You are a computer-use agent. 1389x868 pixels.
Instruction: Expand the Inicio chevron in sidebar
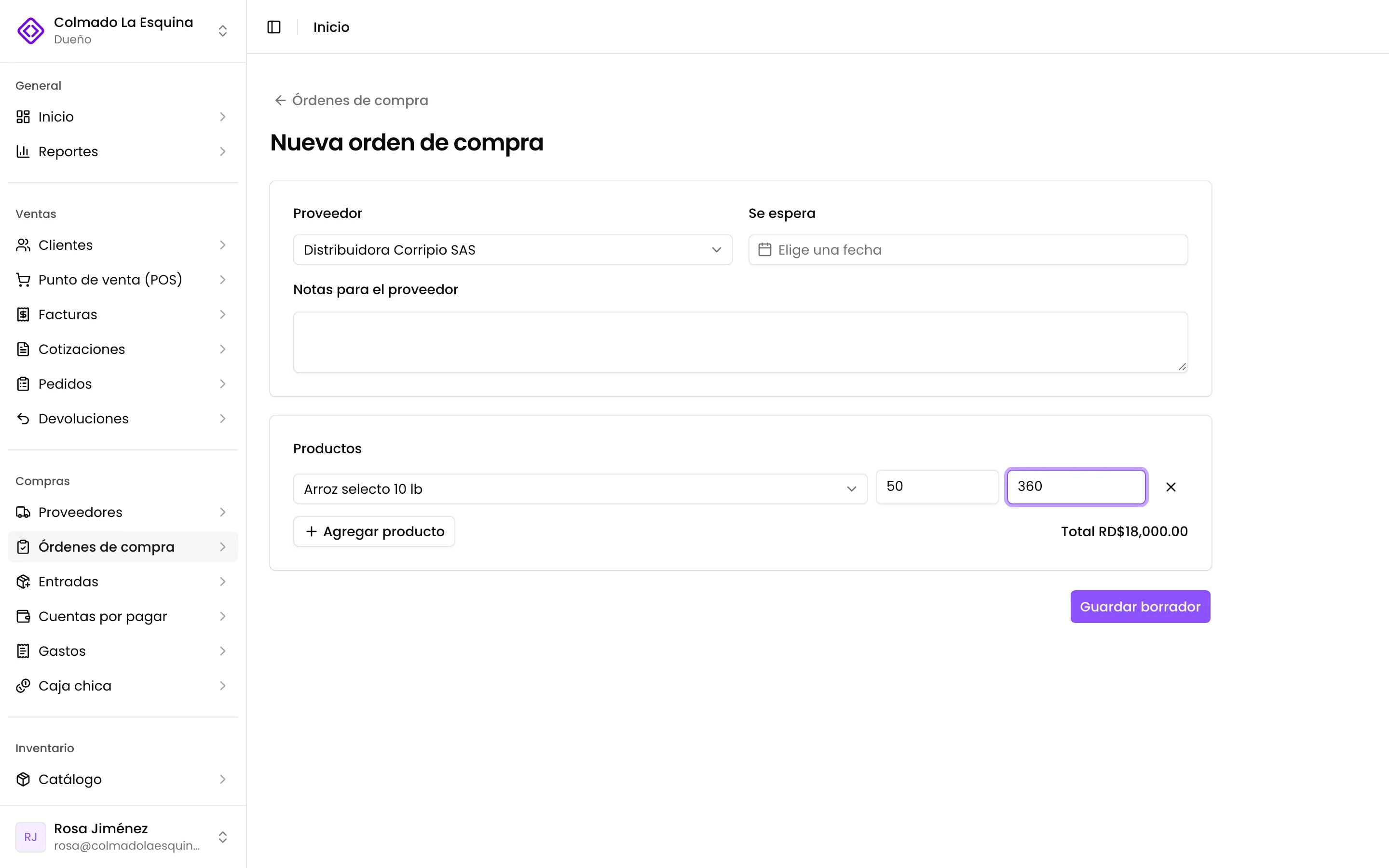(223, 117)
